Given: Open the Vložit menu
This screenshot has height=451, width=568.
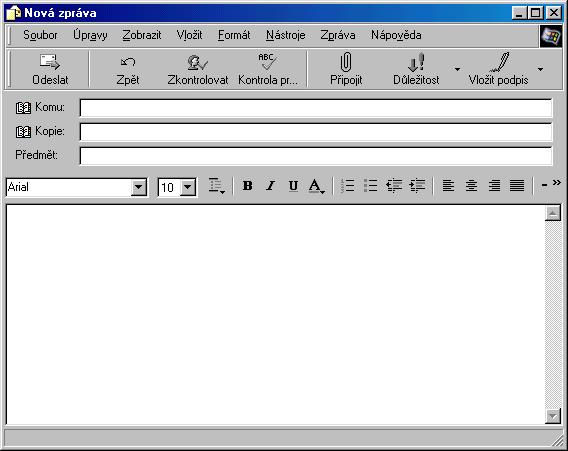Looking at the screenshot, I should coord(189,36).
